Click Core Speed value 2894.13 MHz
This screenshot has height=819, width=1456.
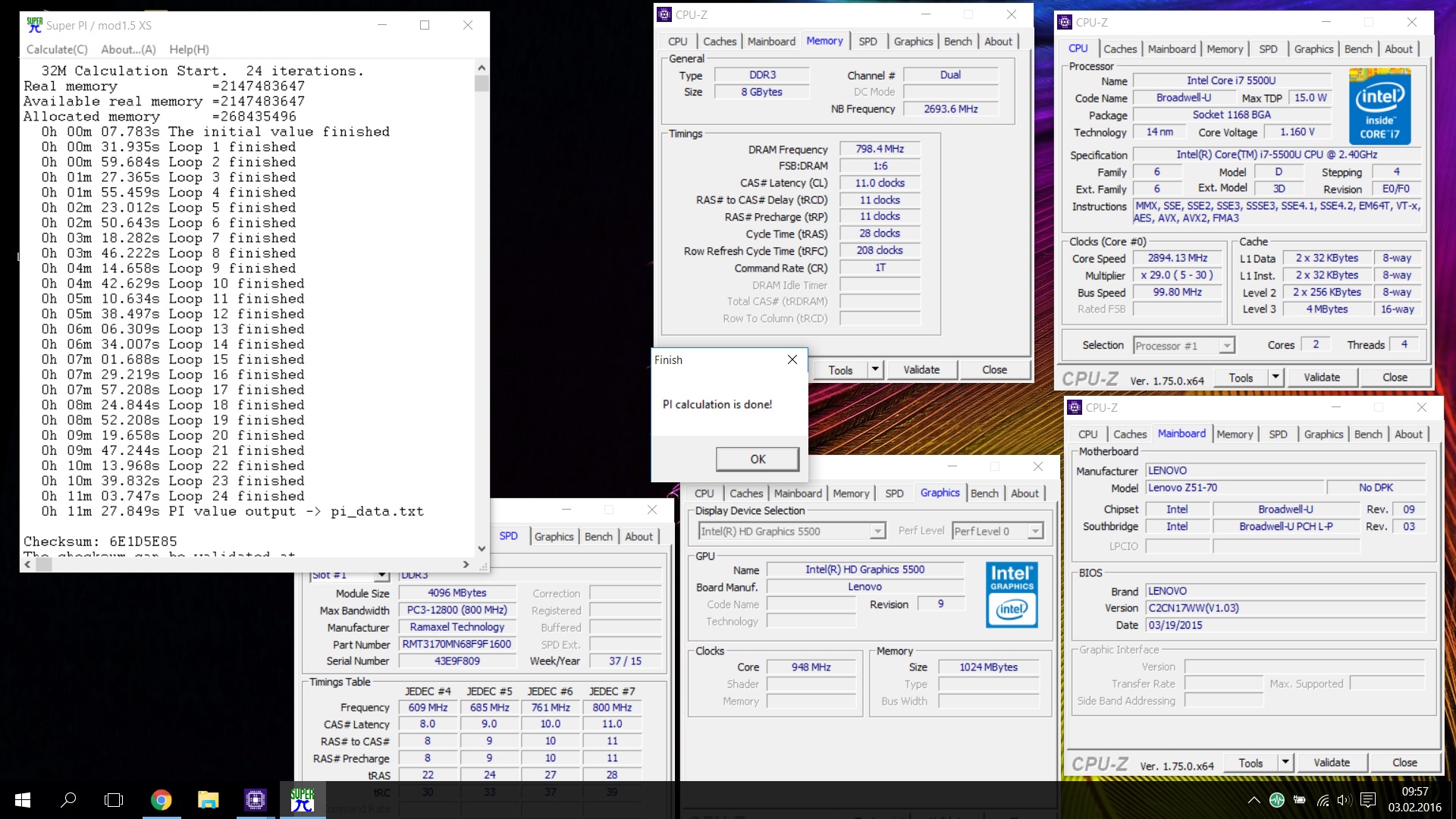[1177, 259]
